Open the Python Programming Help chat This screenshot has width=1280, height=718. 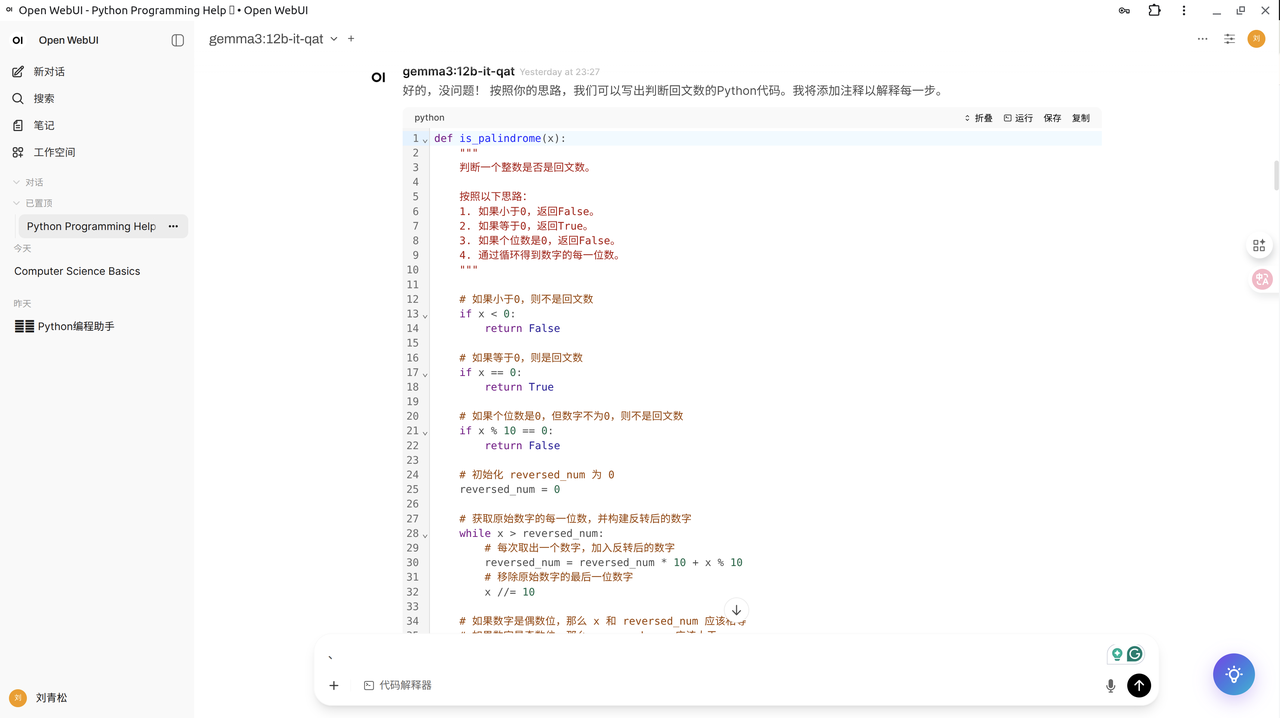coord(92,226)
